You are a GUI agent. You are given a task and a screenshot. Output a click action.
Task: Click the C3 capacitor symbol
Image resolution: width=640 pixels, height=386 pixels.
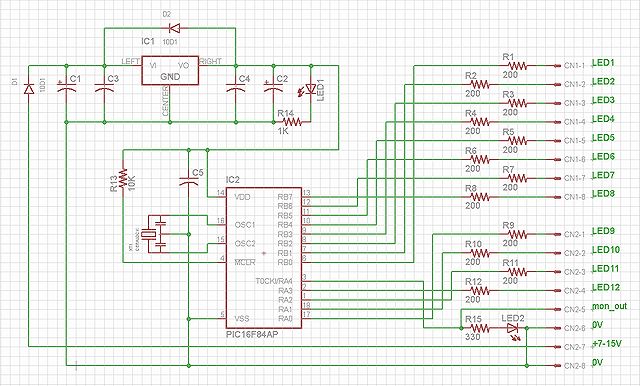tap(104, 88)
